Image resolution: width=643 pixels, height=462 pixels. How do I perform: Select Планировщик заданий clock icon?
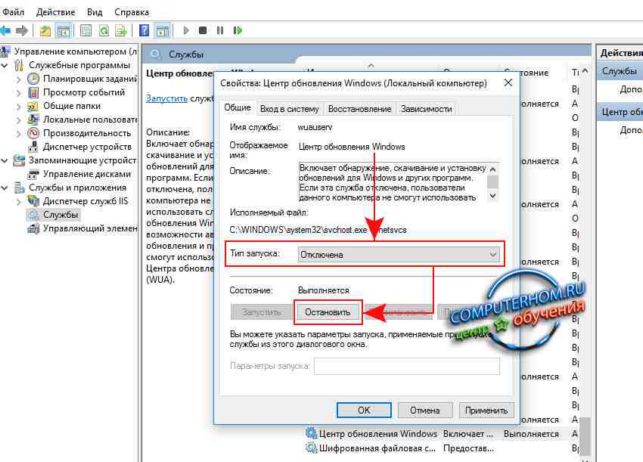pyautogui.click(x=33, y=79)
